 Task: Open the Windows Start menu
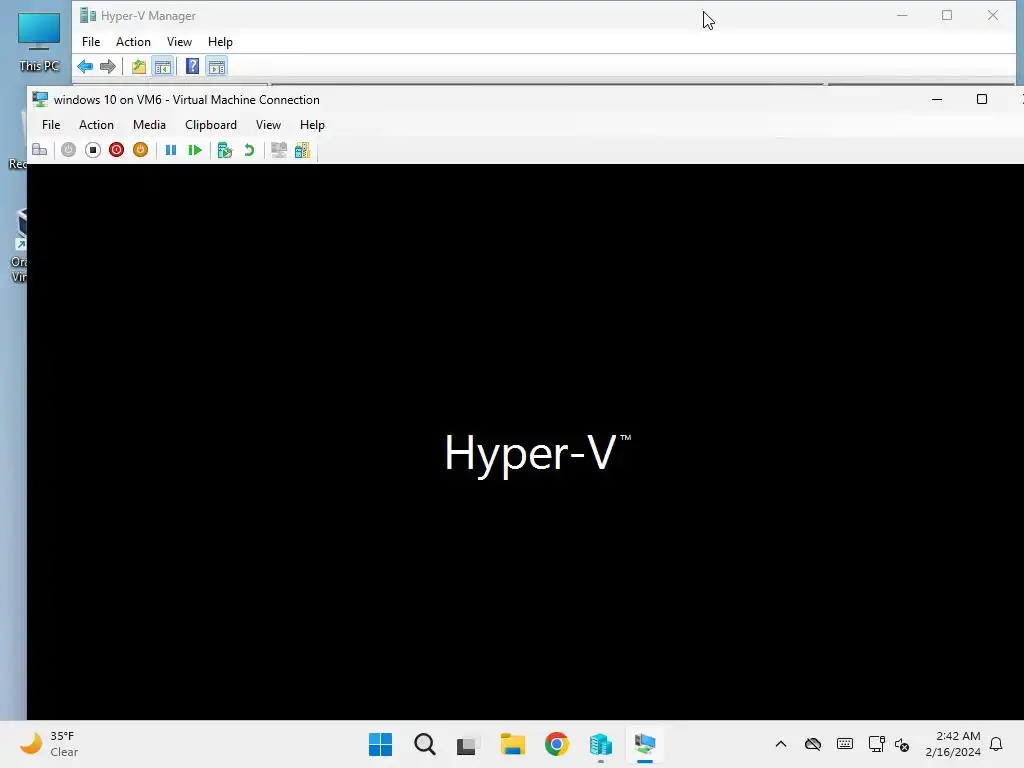tap(381, 744)
